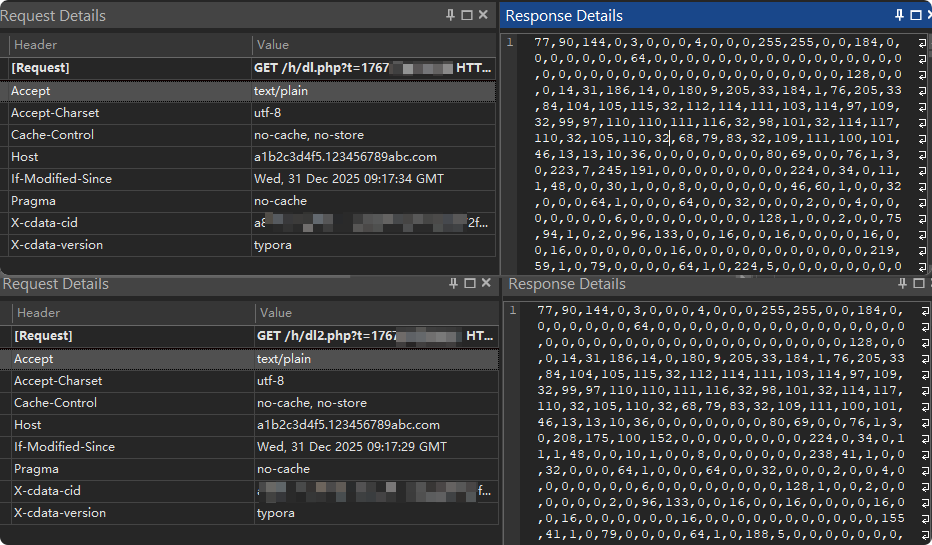The height and width of the screenshot is (545, 932).
Task: Close the dl.php Request Details panel
Action: 484,15
